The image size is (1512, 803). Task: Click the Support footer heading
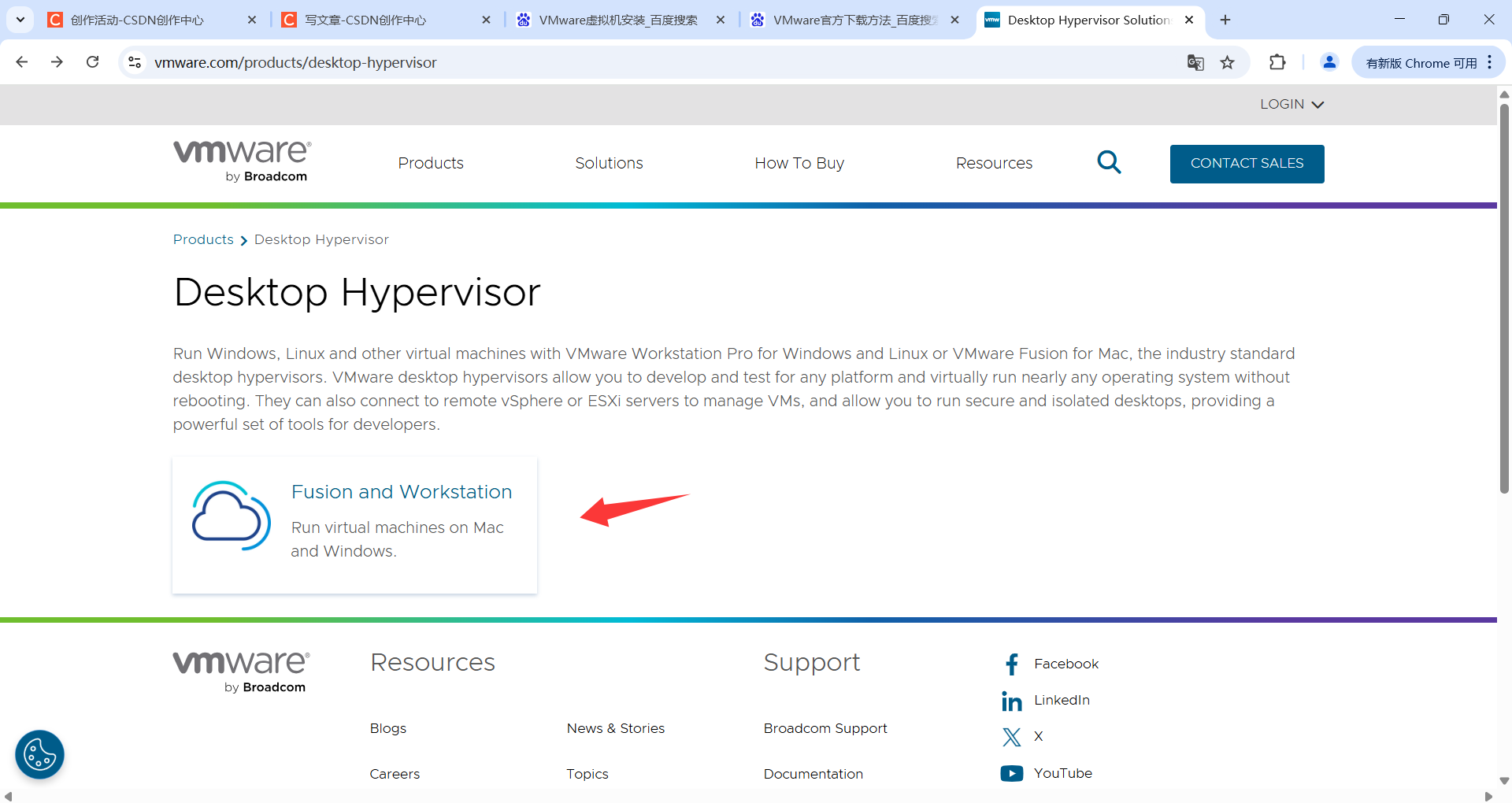pos(812,663)
